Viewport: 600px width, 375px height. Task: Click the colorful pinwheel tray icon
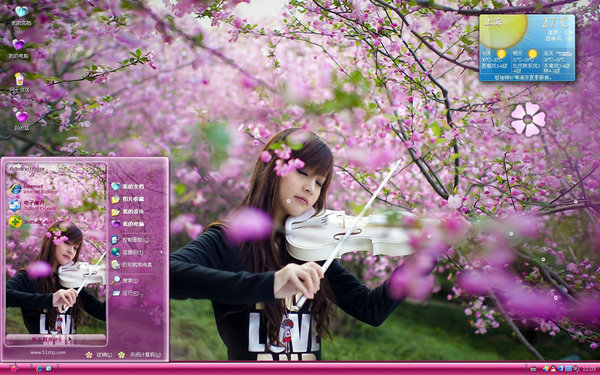(546, 368)
